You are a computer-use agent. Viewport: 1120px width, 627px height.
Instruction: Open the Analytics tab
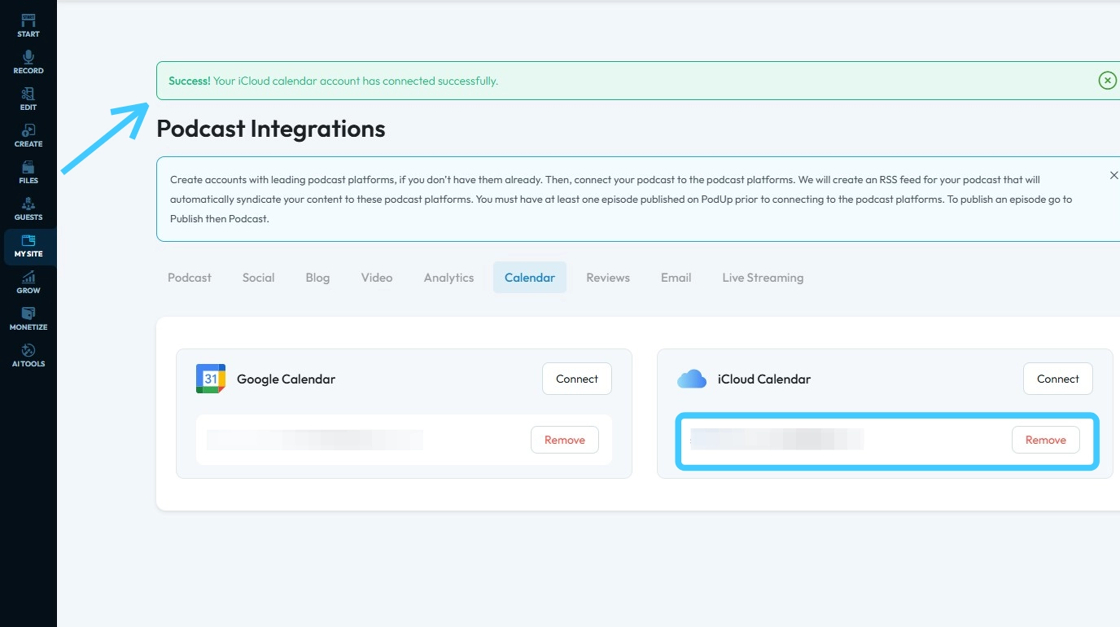[448, 277]
